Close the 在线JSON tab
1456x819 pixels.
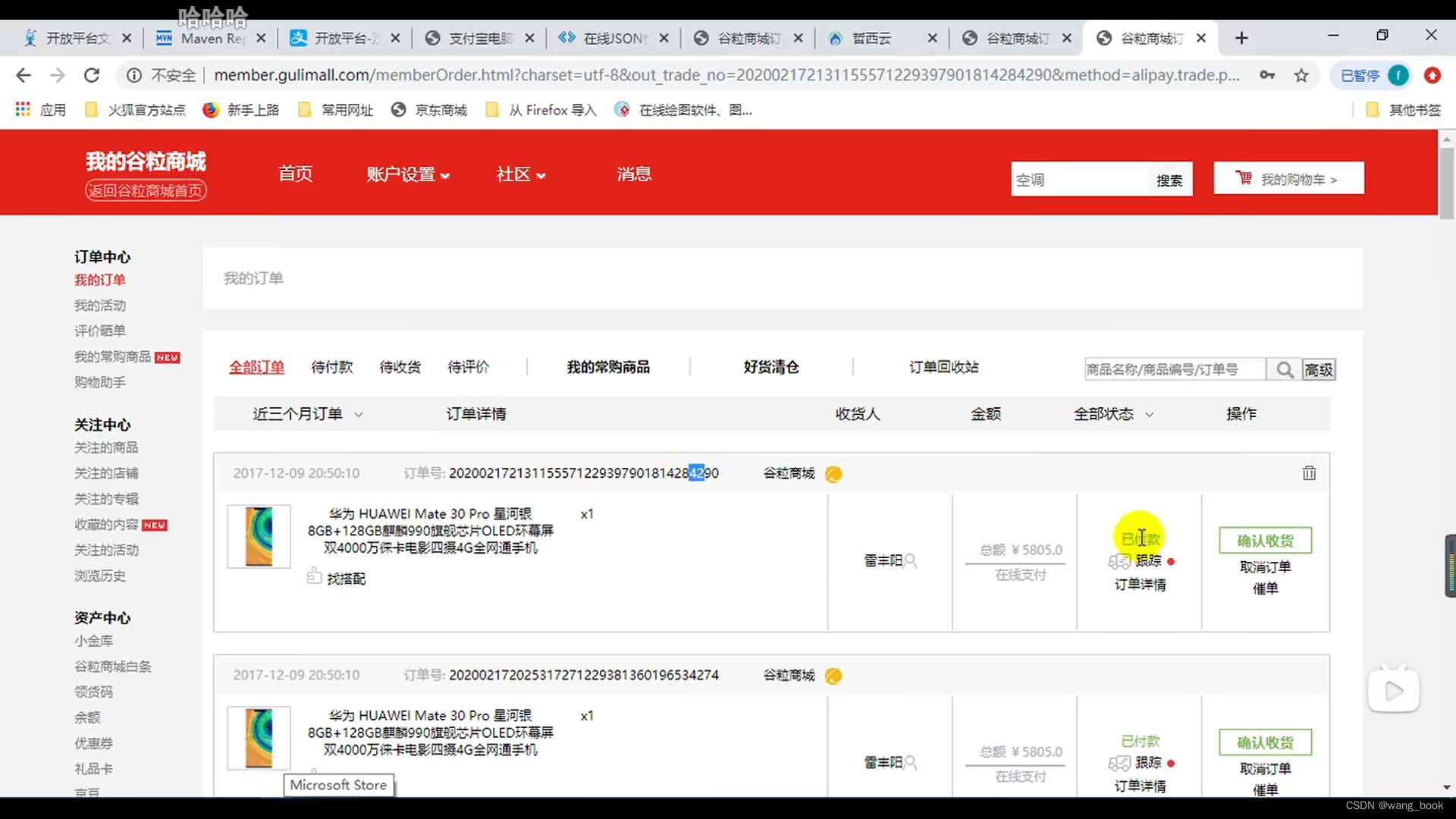(664, 38)
